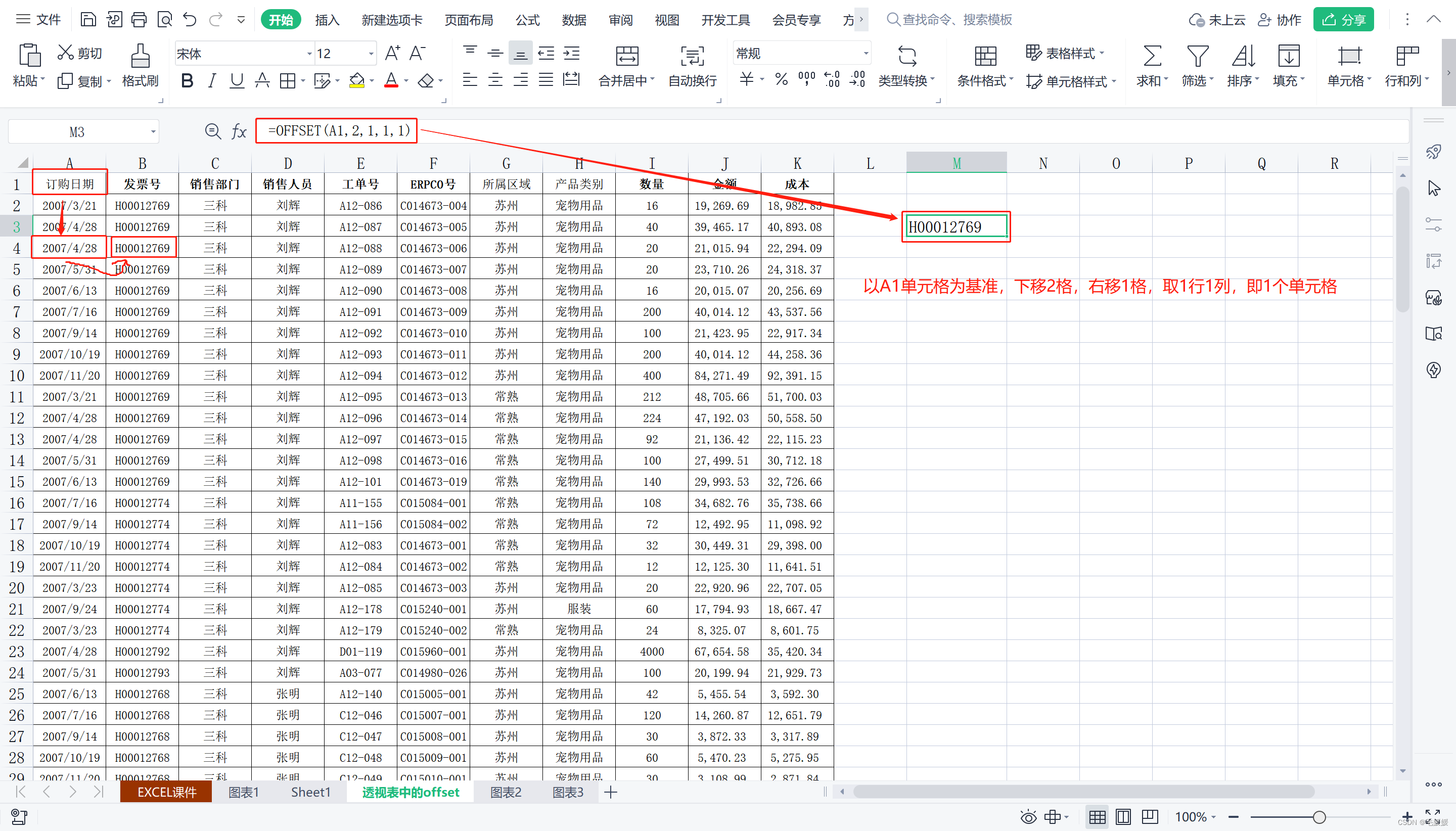Toggle Bold formatting
This screenshot has width=1456, height=831.
[x=187, y=80]
